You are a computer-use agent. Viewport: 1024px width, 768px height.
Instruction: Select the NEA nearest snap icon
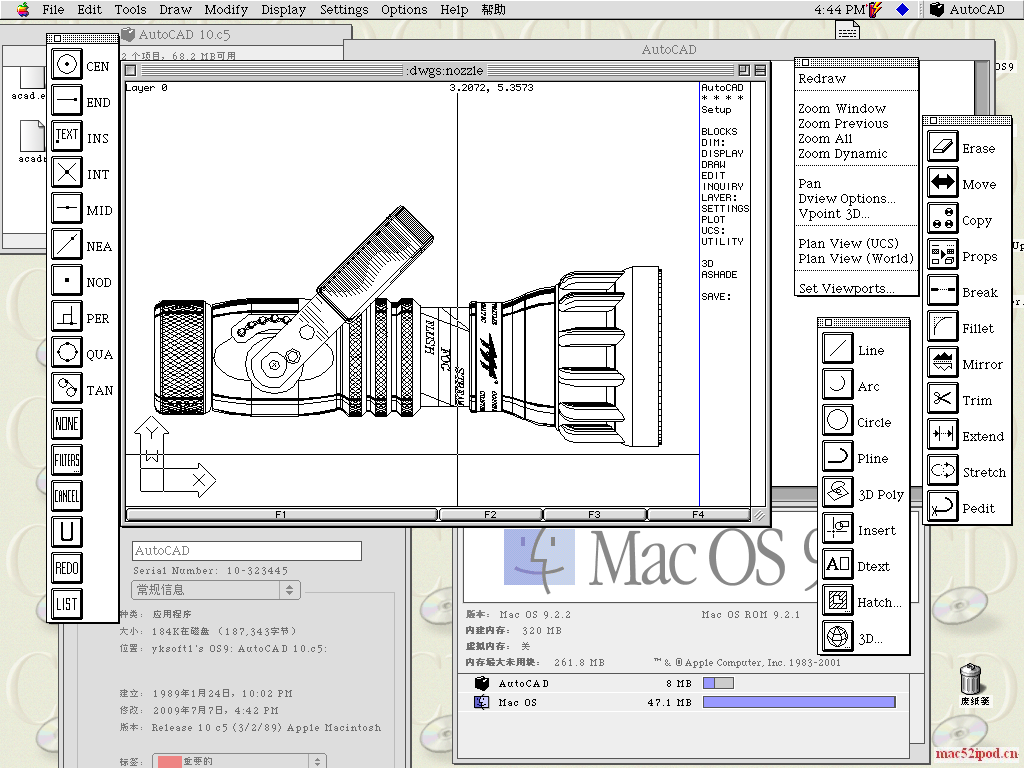click(67, 244)
